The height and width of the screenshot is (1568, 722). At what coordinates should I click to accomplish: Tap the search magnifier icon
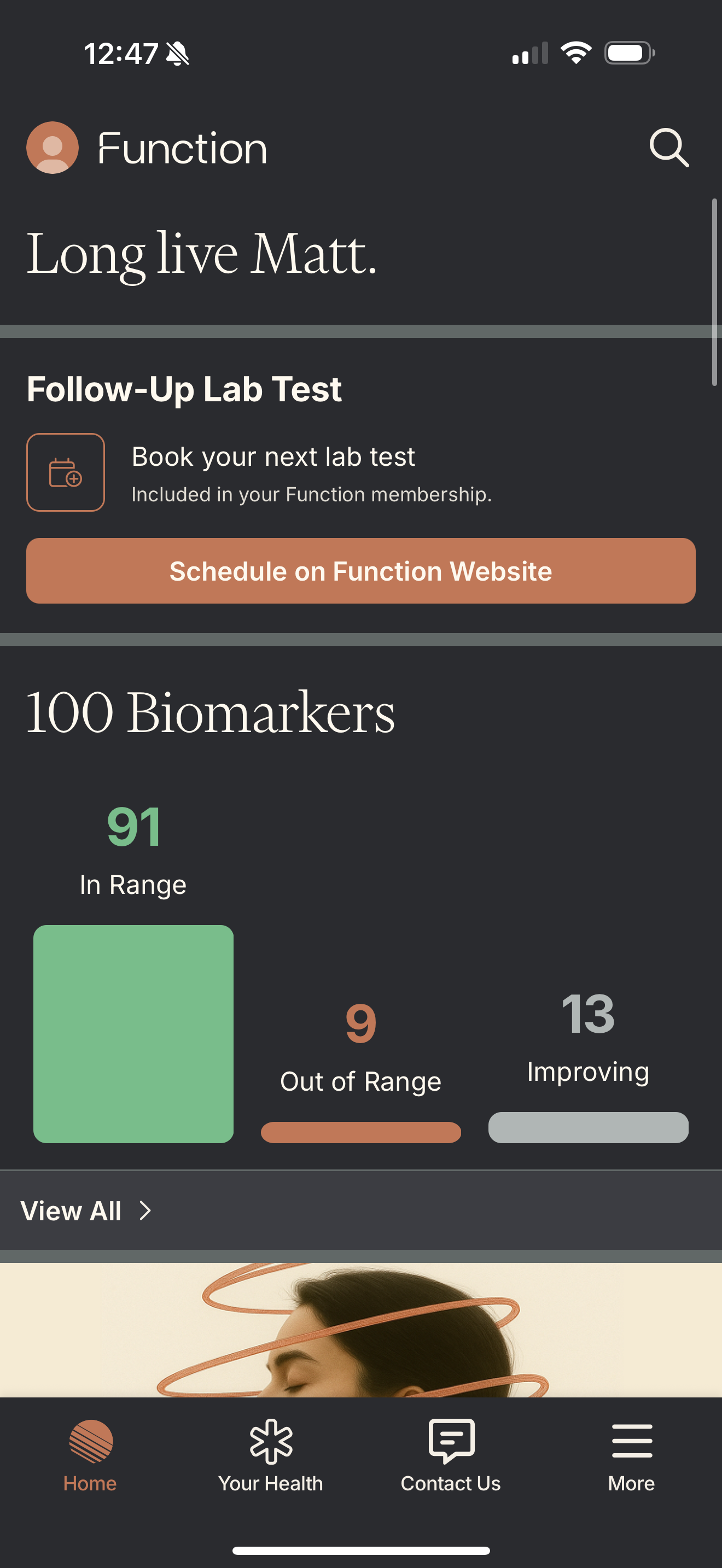tap(668, 147)
